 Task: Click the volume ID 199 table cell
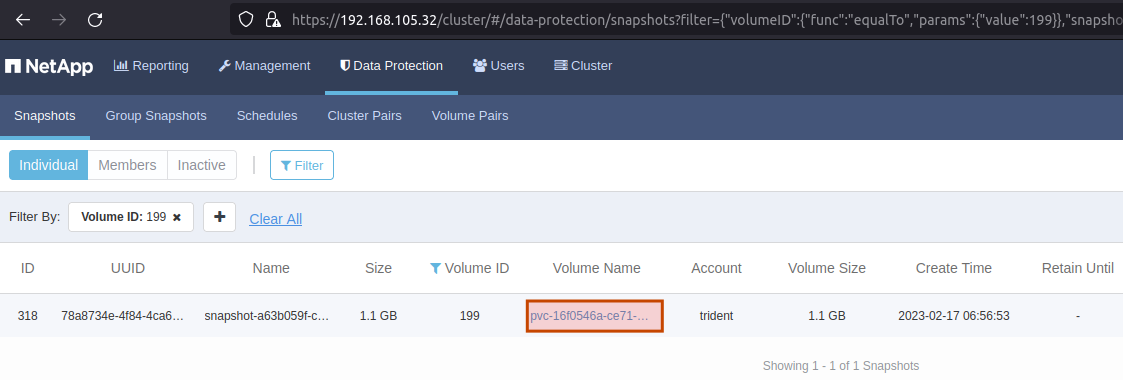pyautogui.click(x=469, y=316)
